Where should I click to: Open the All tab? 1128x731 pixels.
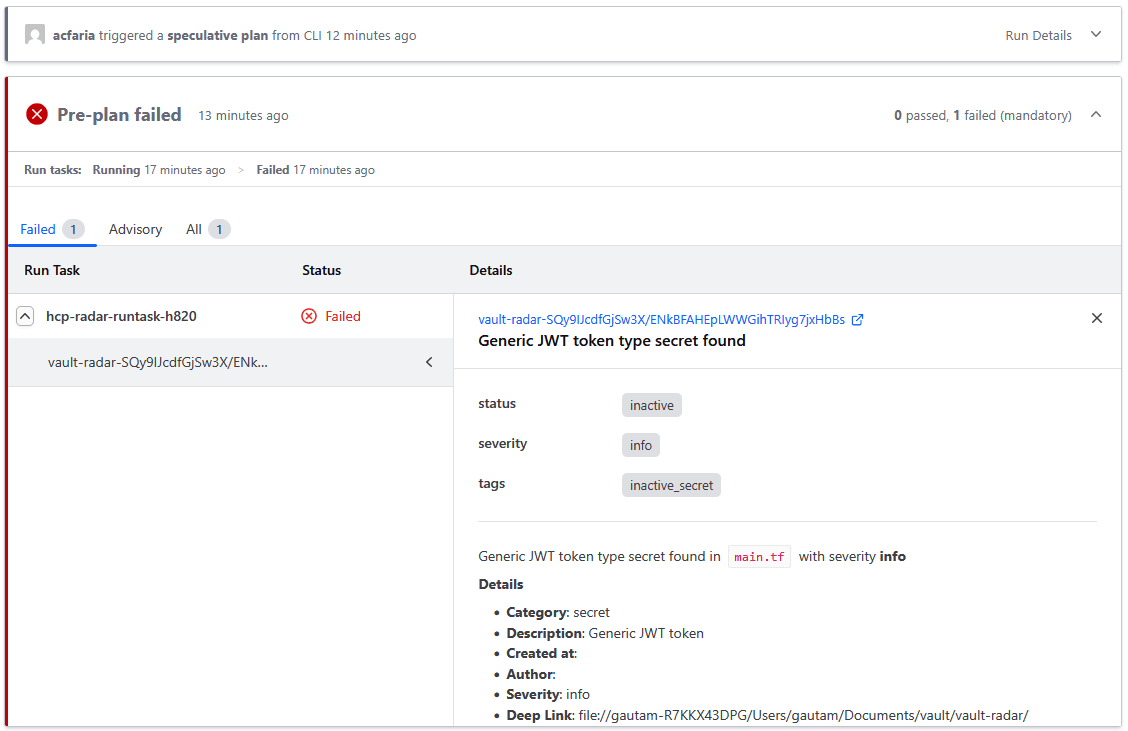click(x=194, y=229)
